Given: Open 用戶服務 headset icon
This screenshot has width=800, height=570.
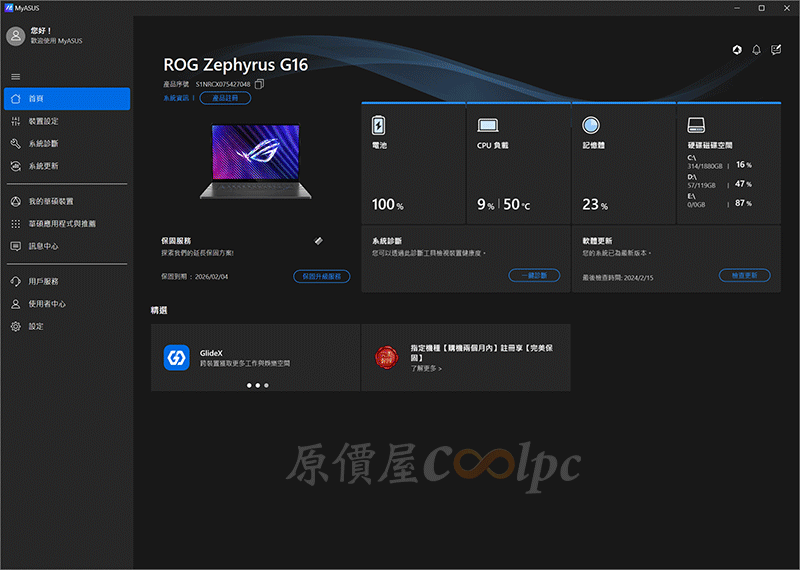Looking at the screenshot, I should [x=16, y=281].
